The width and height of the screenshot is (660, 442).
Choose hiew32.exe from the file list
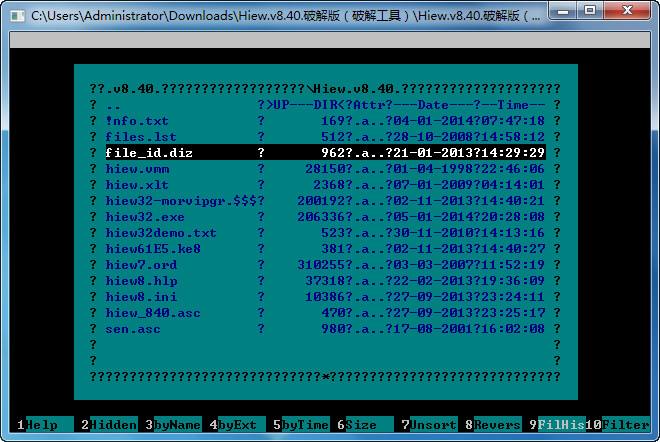(x=325, y=217)
